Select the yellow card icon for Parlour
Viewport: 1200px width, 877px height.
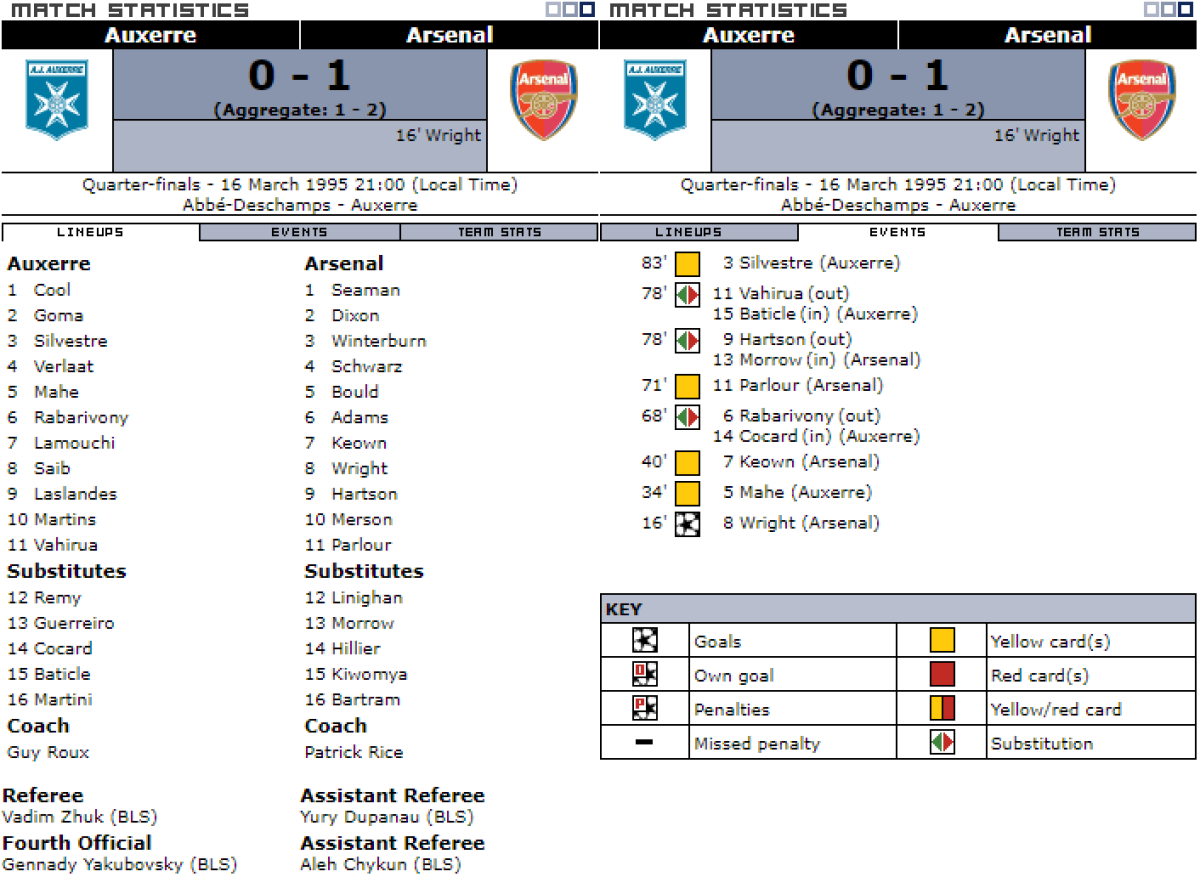[x=687, y=386]
